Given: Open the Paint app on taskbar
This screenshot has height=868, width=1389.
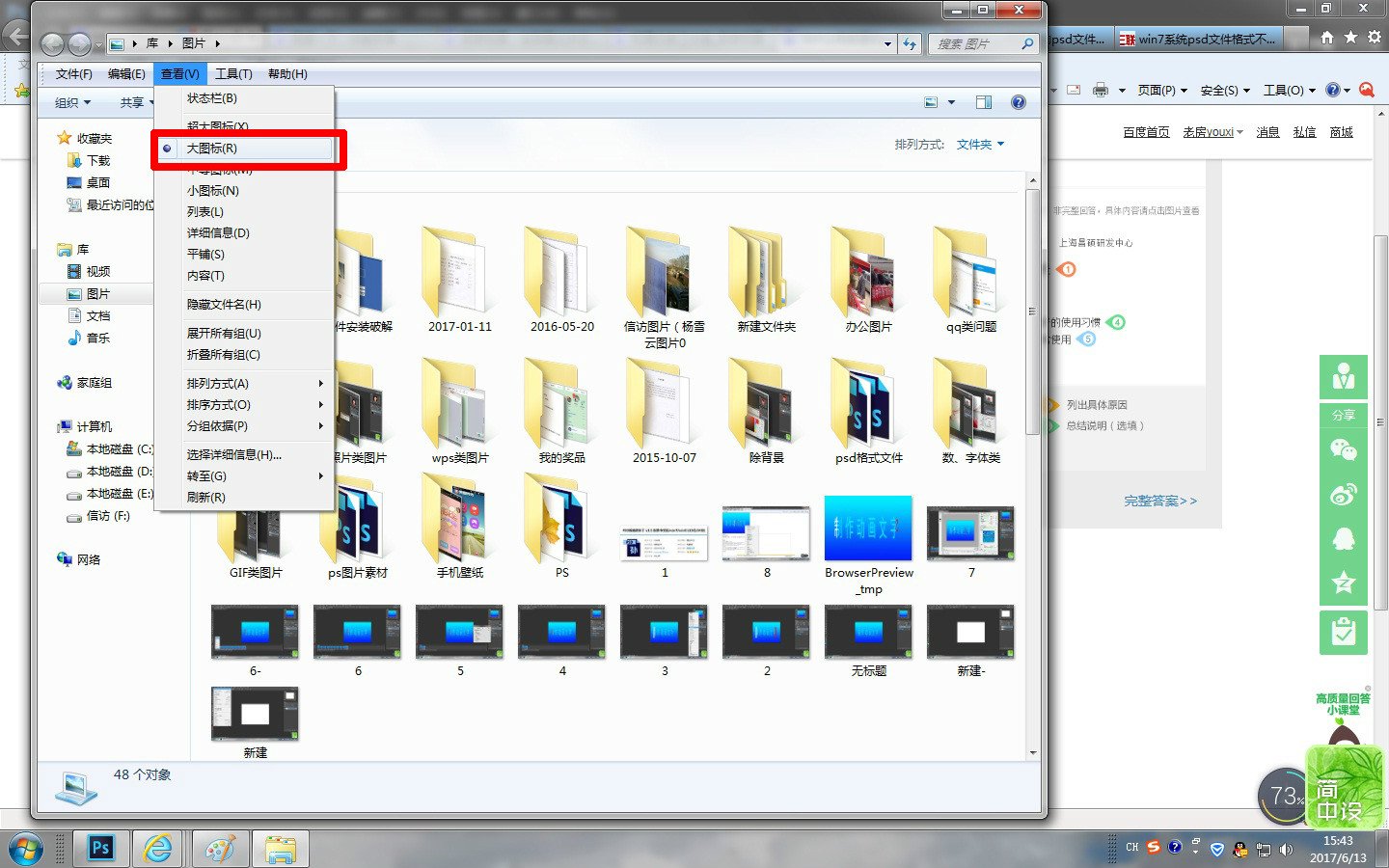Looking at the screenshot, I should click(x=220, y=848).
